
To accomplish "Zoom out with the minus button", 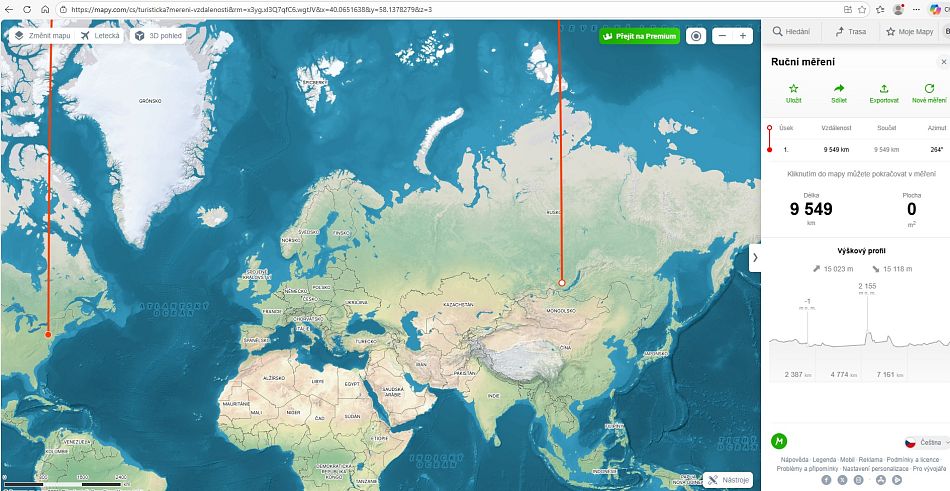I will pos(721,36).
